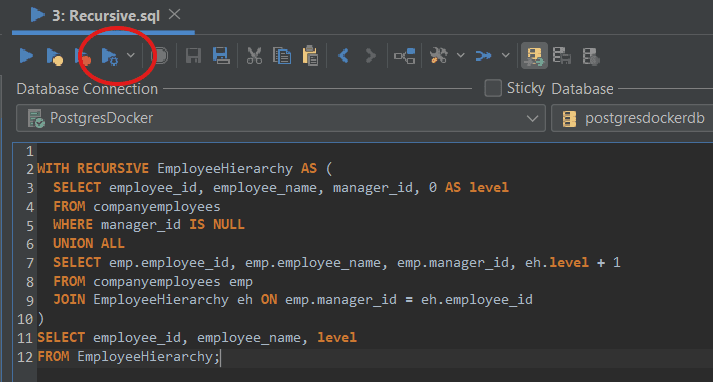Viewport: 713px width, 382px height.
Task: Copy selected text with Copy icon
Action: tap(282, 56)
